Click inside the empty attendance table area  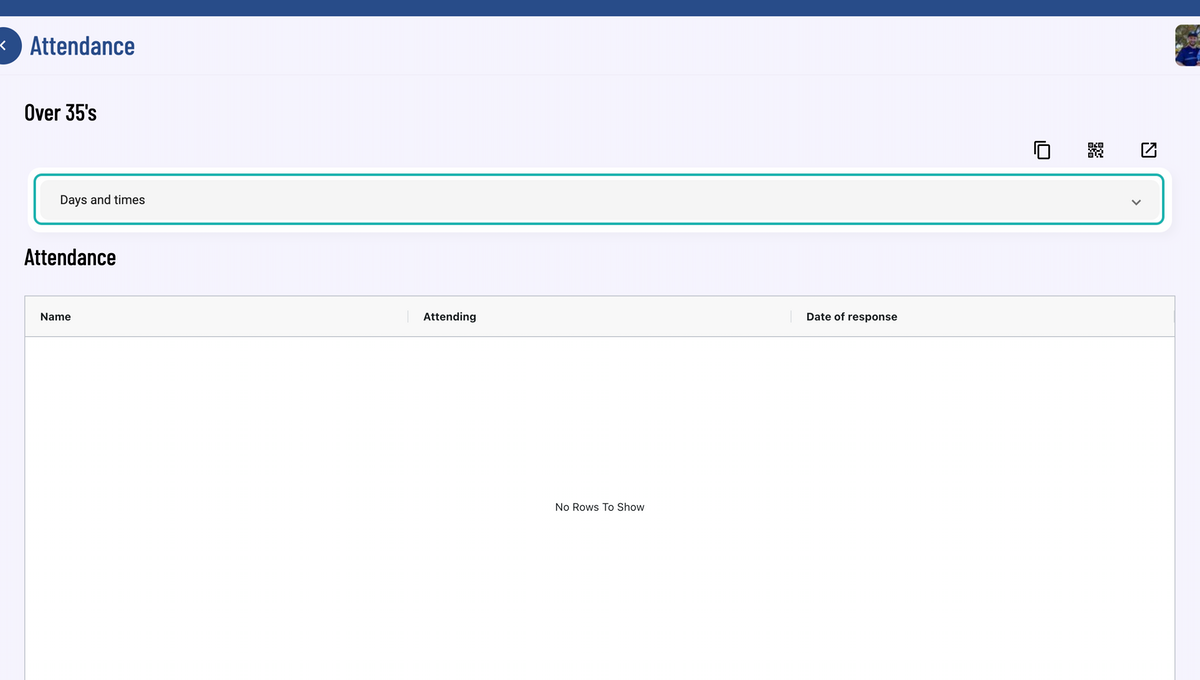pos(599,450)
